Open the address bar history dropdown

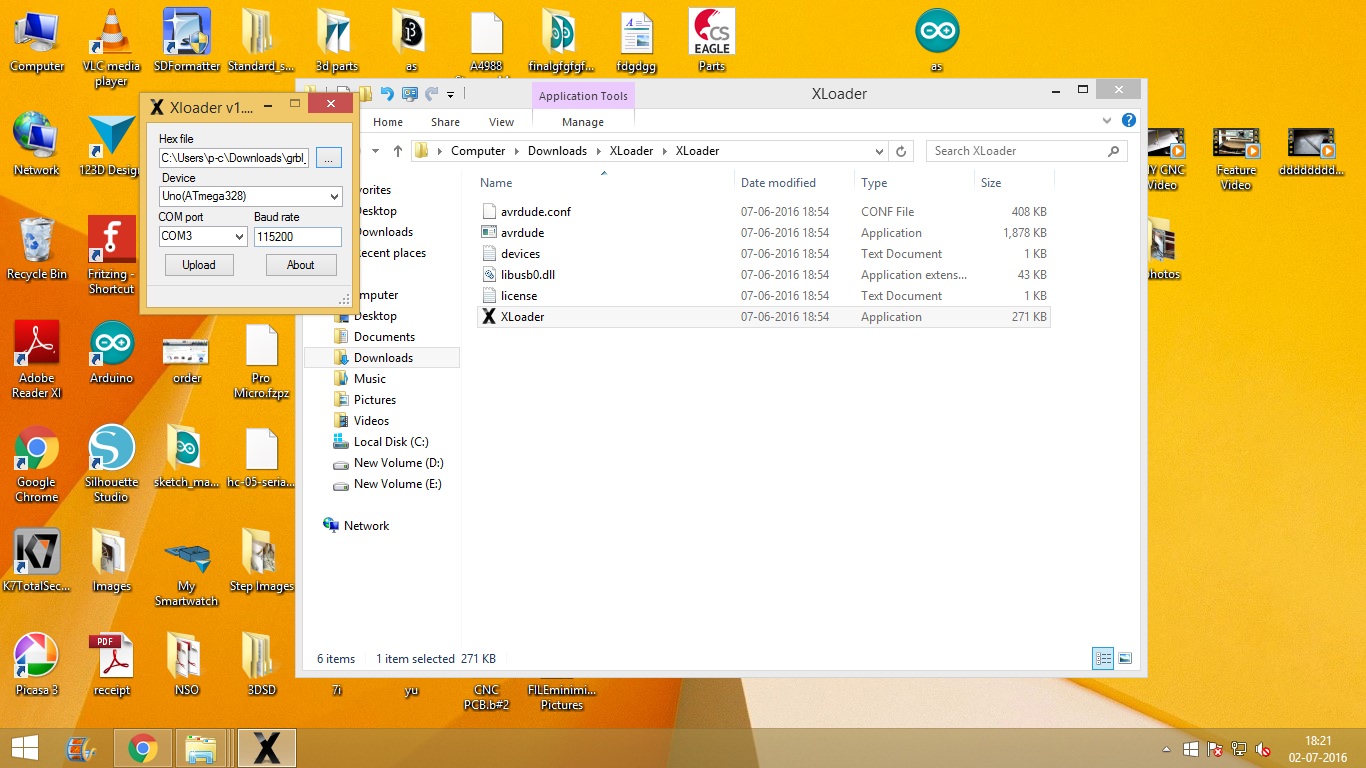pos(879,151)
